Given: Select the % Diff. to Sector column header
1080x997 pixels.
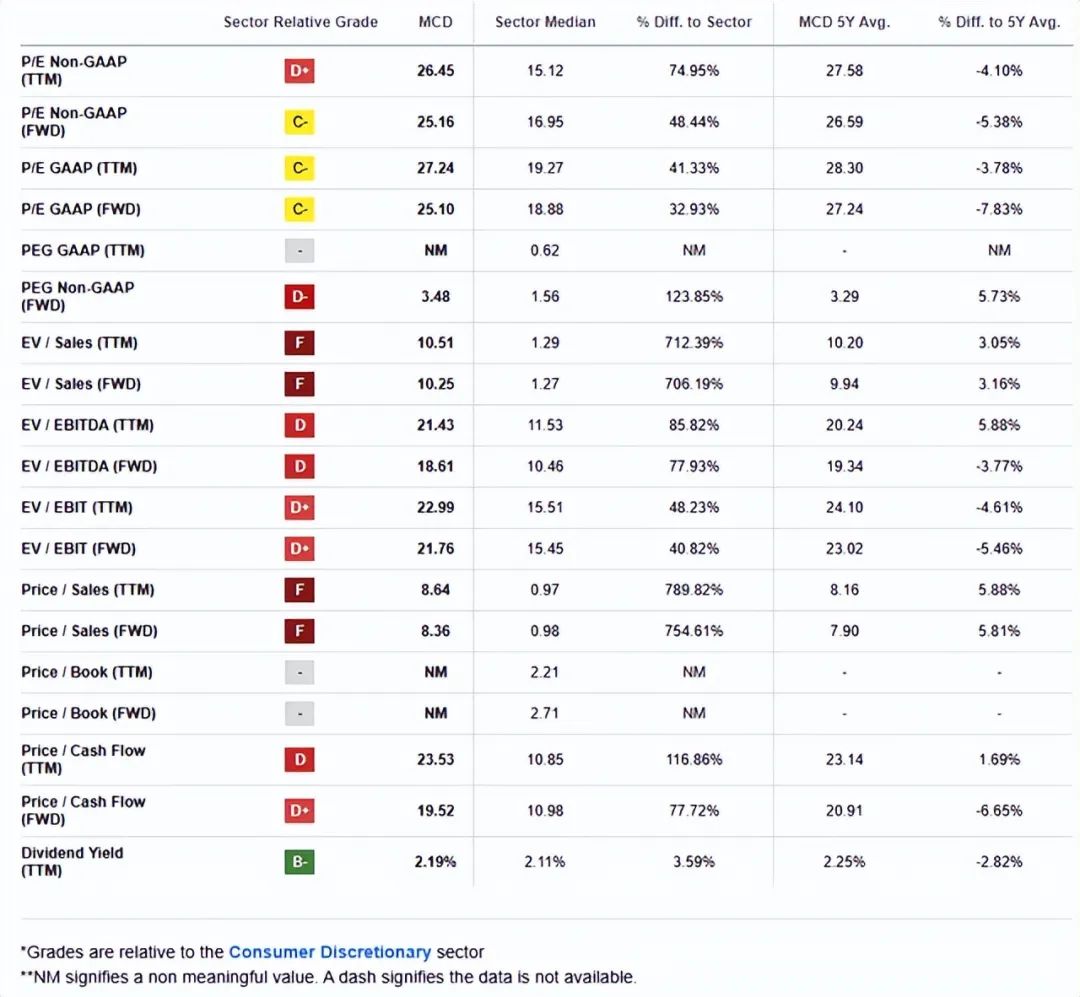Looking at the screenshot, I should click(x=694, y=22).
